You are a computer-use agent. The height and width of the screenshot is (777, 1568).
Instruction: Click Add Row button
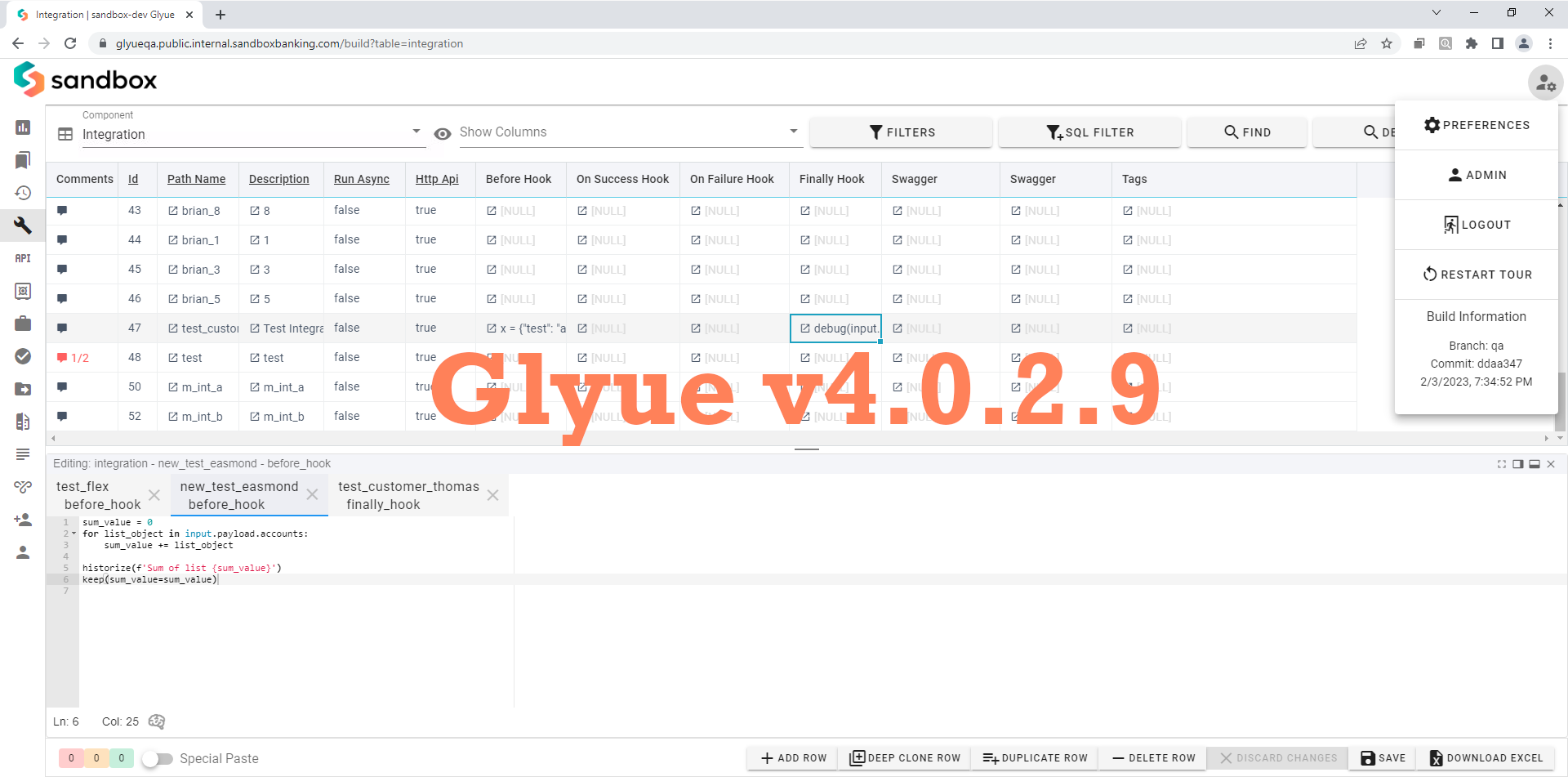click(794, 758)
